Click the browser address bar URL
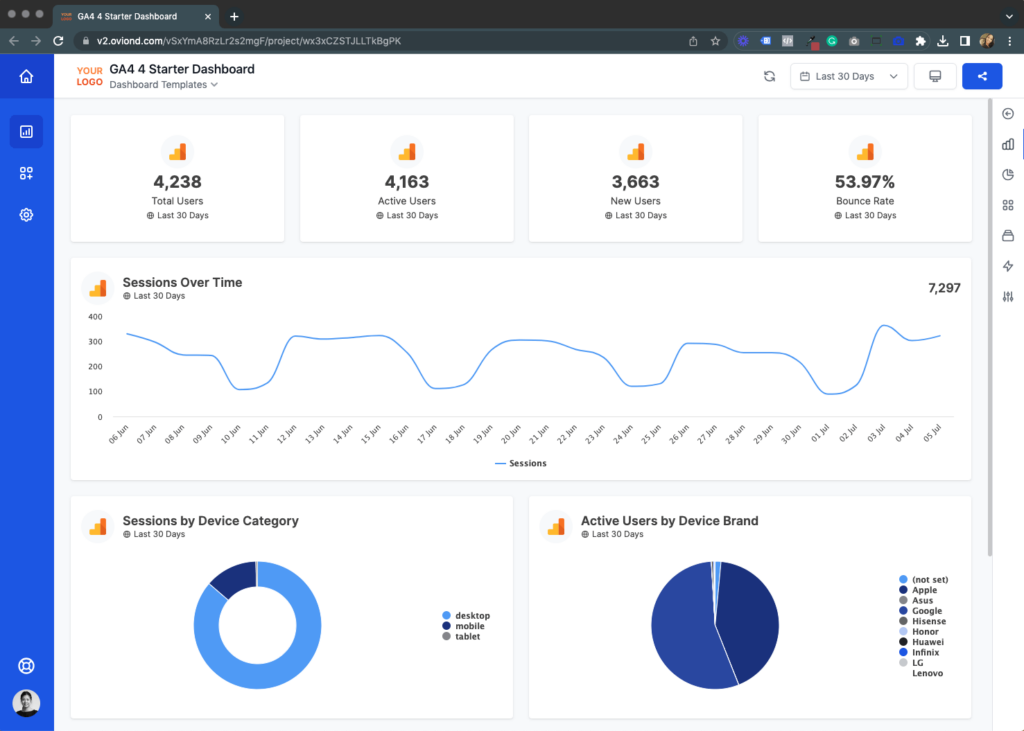 pos(249,41)
